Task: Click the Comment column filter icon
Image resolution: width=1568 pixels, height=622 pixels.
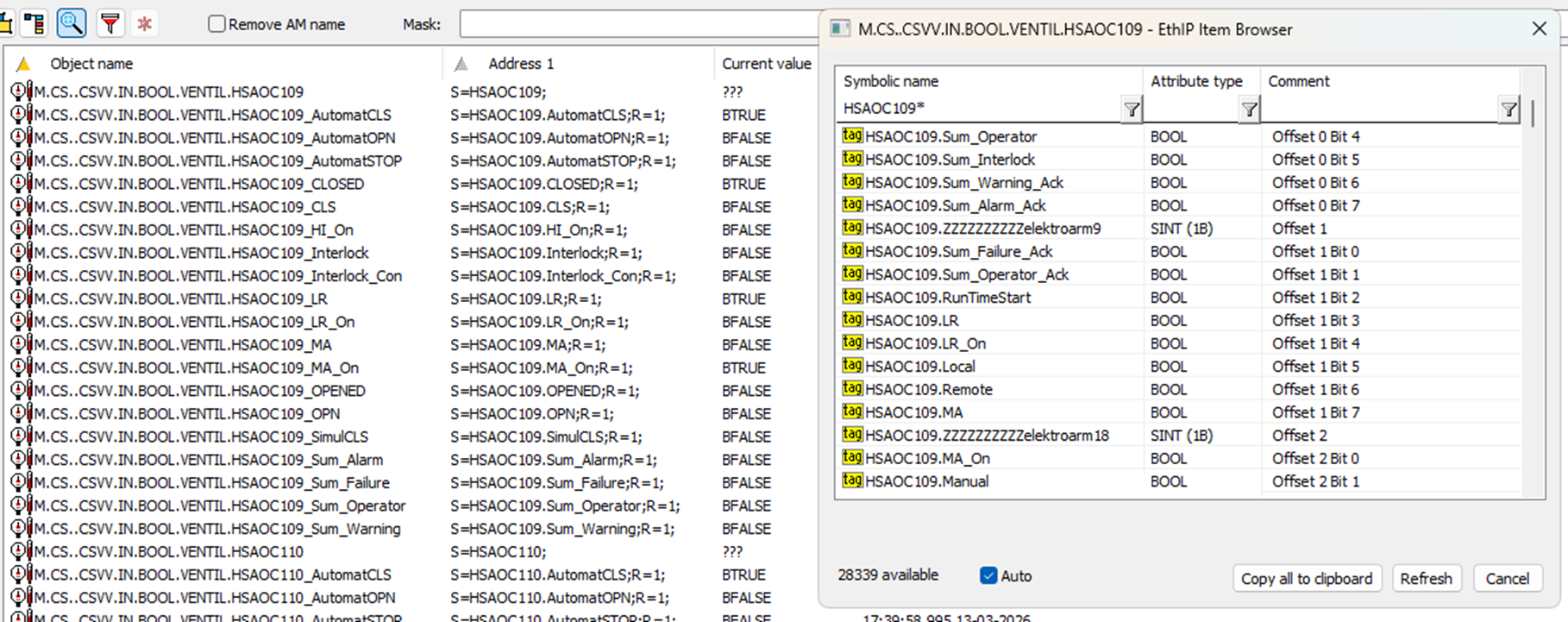Action: pyautogui.click(x=1508, y=110)
